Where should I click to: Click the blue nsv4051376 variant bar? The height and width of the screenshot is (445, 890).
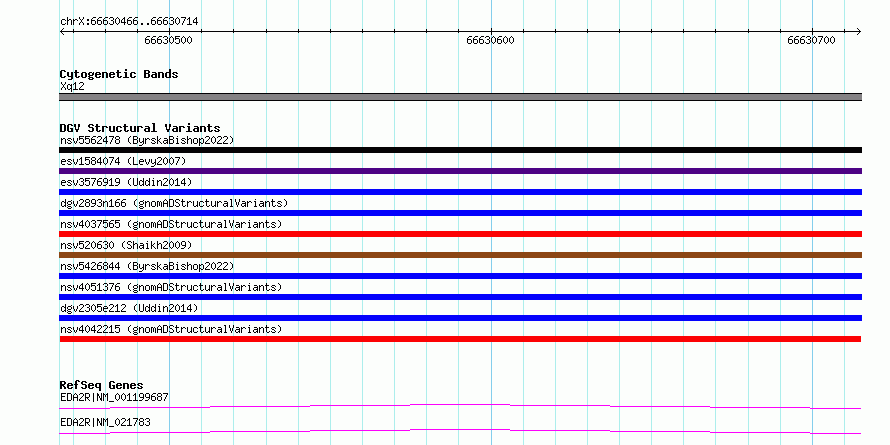461,297
